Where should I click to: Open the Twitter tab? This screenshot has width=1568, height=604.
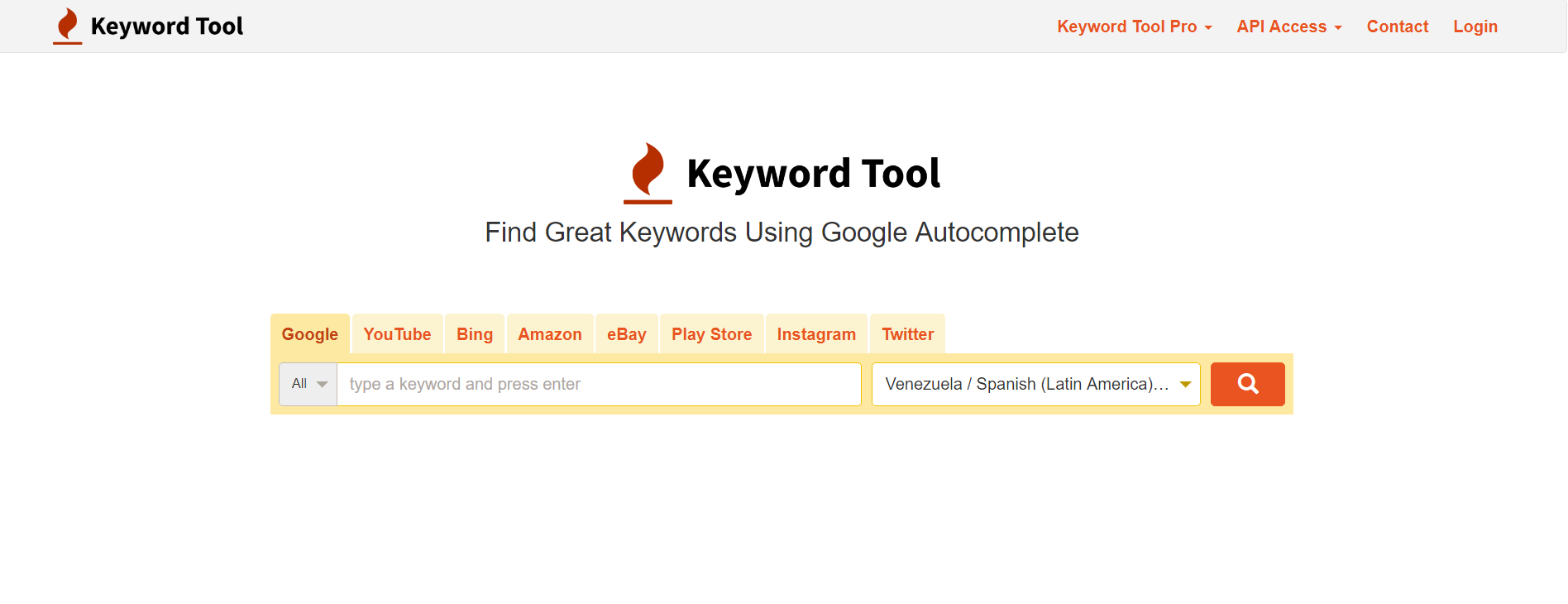point(907,334)
